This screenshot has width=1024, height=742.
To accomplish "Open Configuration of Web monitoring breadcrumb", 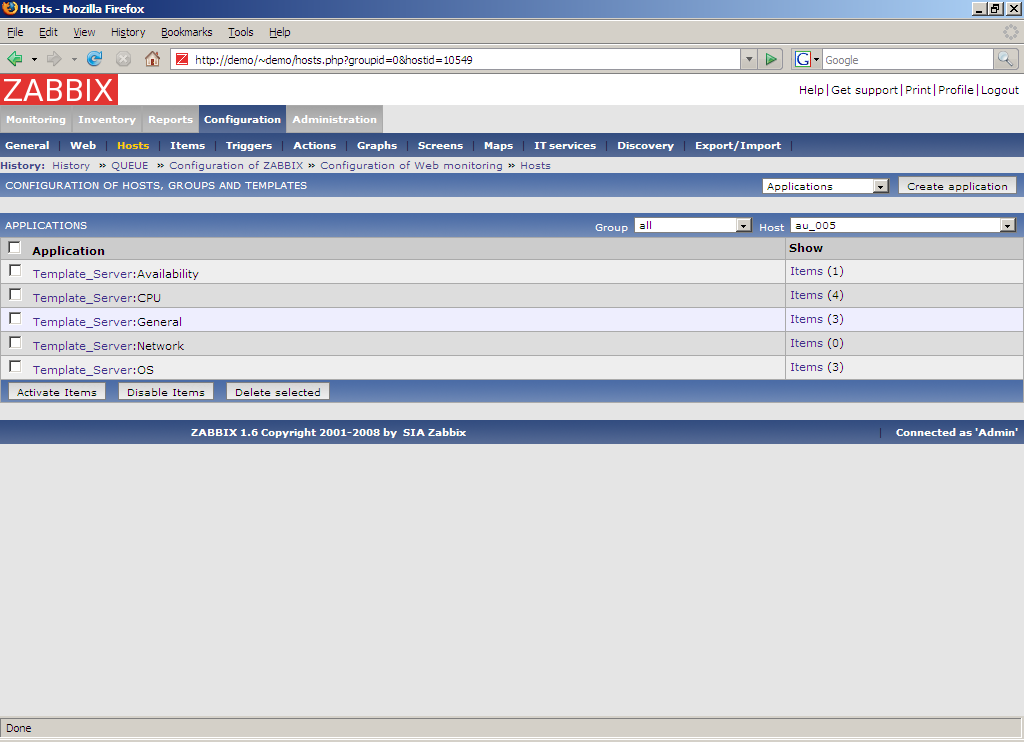I will (x=411, y=166).
